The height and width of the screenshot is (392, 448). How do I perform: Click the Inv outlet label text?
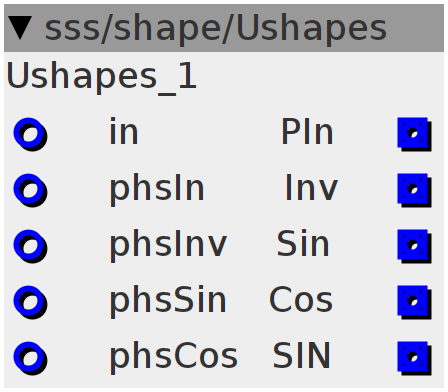click(x=311, y=188)
